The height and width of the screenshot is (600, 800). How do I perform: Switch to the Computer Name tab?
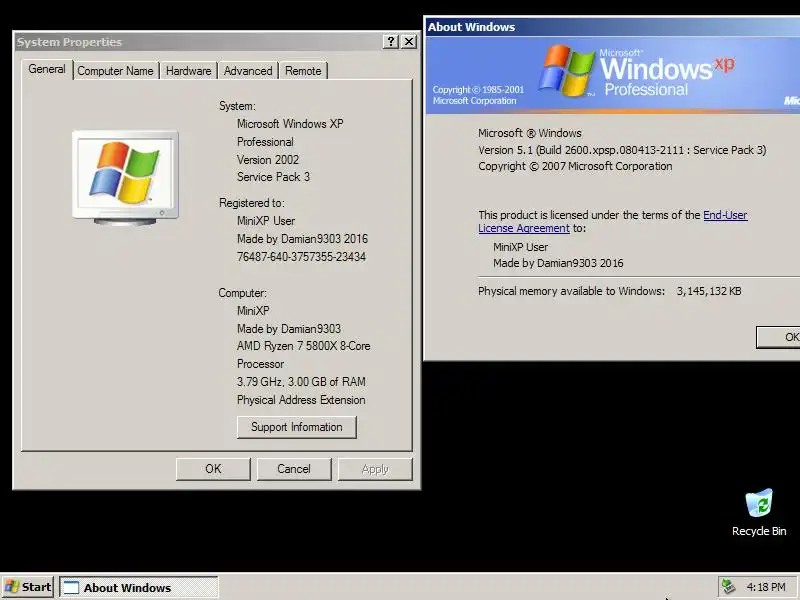click(115, 71)
